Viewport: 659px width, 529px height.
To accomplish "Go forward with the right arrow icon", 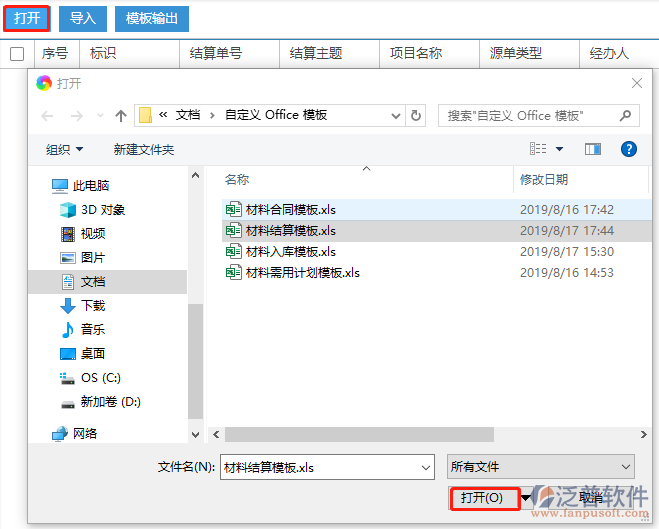I will coord(76,116).
